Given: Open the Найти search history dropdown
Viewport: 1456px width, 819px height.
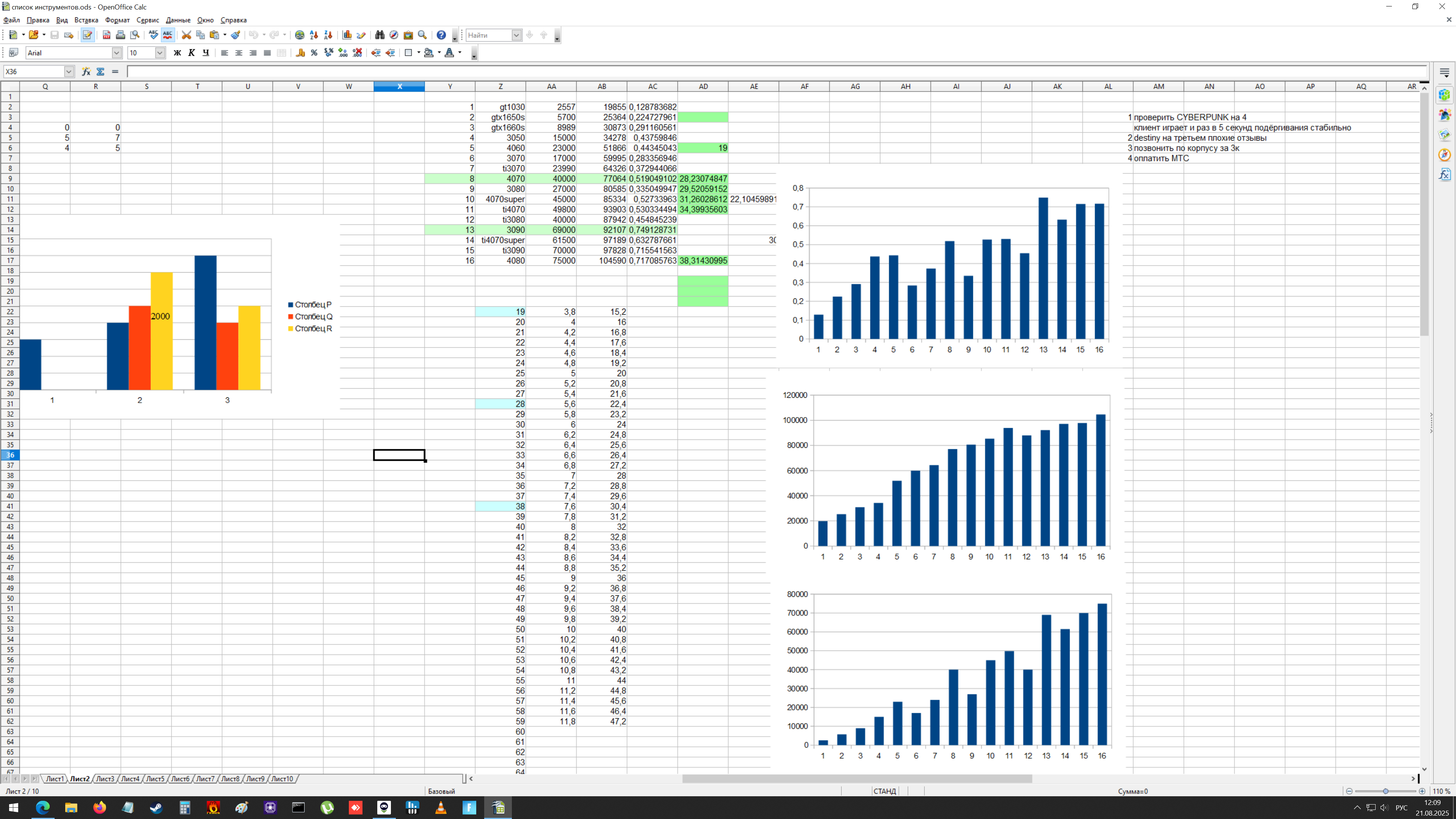Looking at the screenshot, I should 516,35.
